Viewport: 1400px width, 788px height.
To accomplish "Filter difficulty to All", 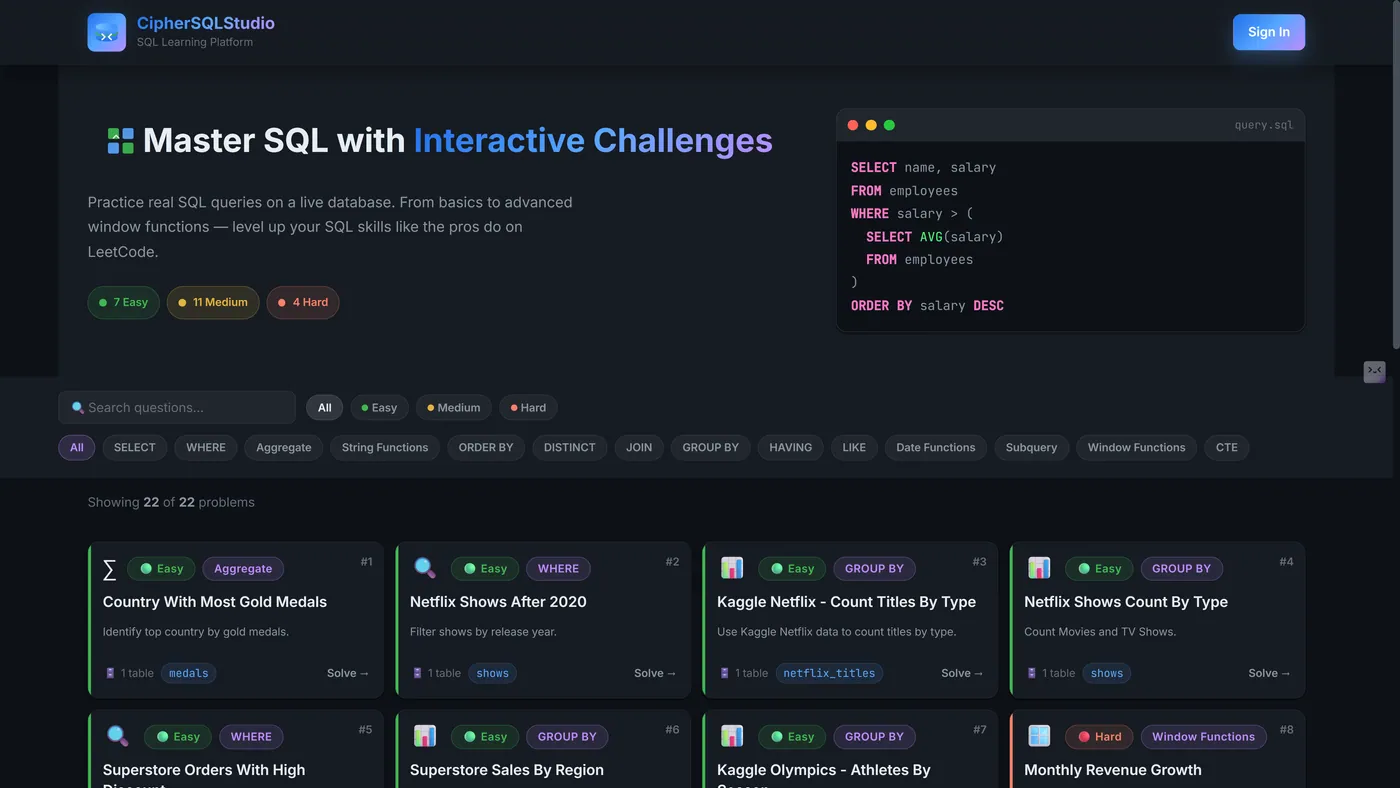I will 325,407.
